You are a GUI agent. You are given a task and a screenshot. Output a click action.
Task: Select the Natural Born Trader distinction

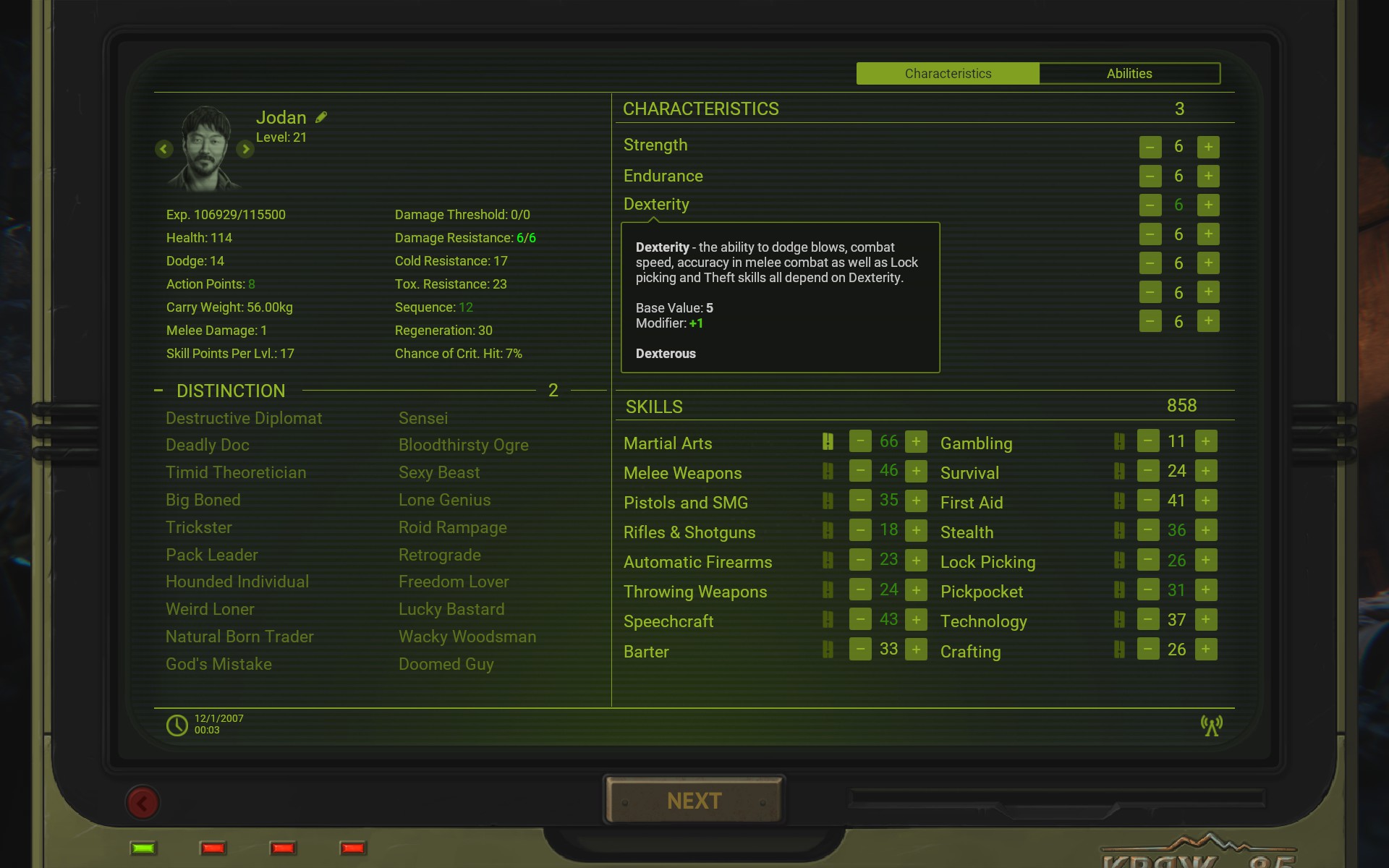pos(239,637)
